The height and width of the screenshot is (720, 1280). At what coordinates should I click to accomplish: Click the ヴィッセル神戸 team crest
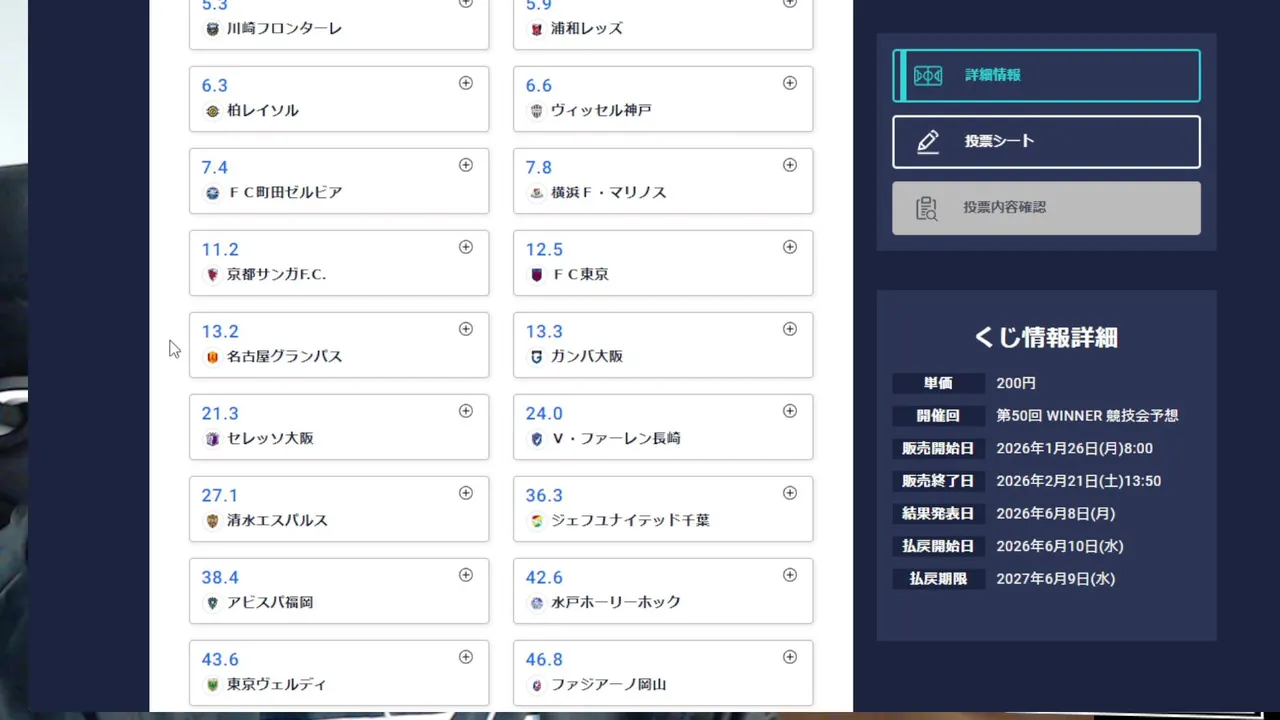coord(537,111)
